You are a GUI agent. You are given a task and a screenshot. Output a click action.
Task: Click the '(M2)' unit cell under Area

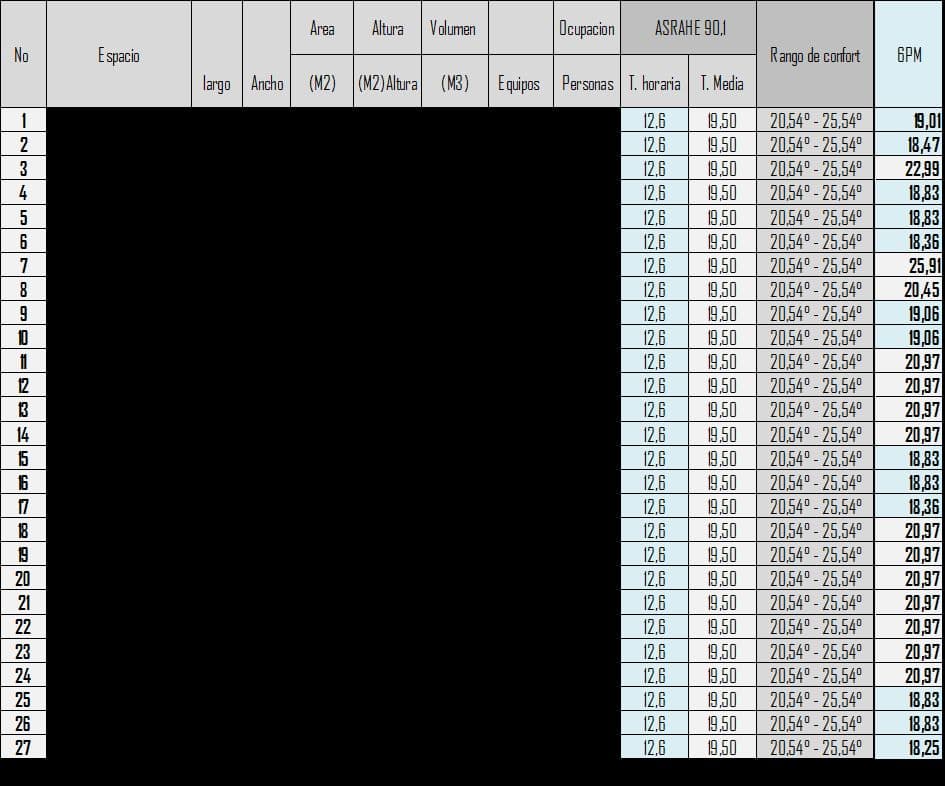322,81
